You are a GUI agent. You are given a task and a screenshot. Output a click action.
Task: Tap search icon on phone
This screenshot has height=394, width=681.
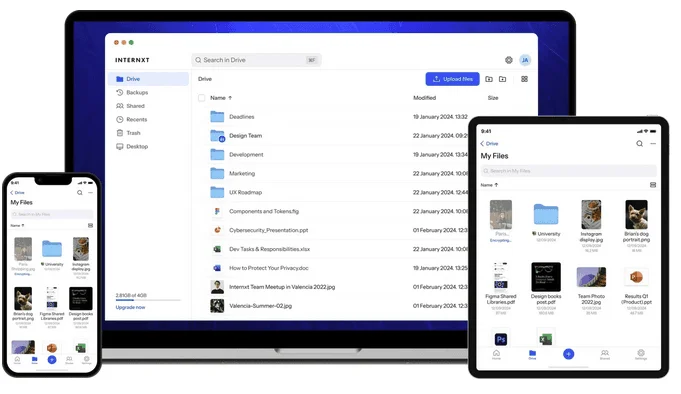[79, 192]
